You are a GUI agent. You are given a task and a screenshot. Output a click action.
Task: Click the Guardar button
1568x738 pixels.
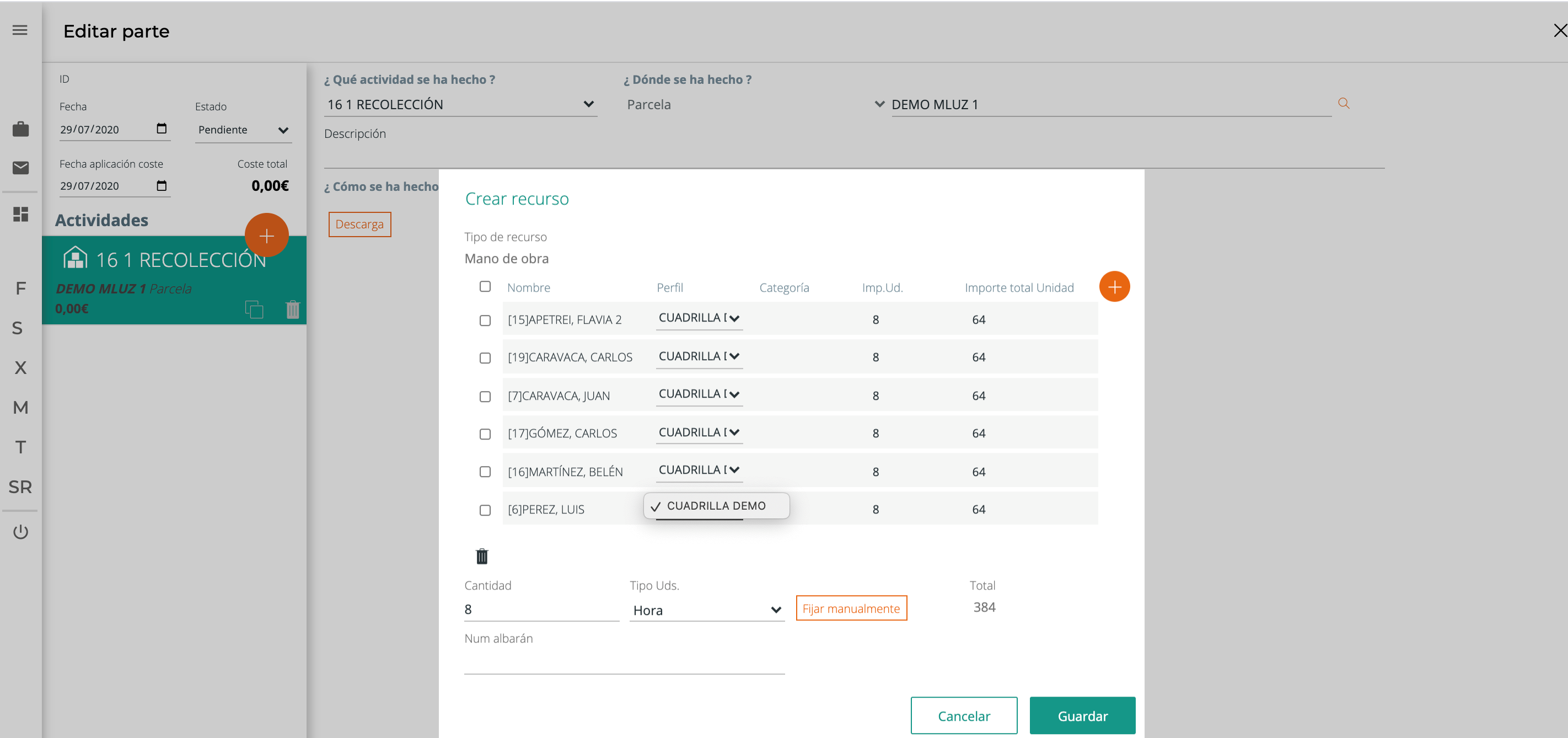(x=1083, y=716)
